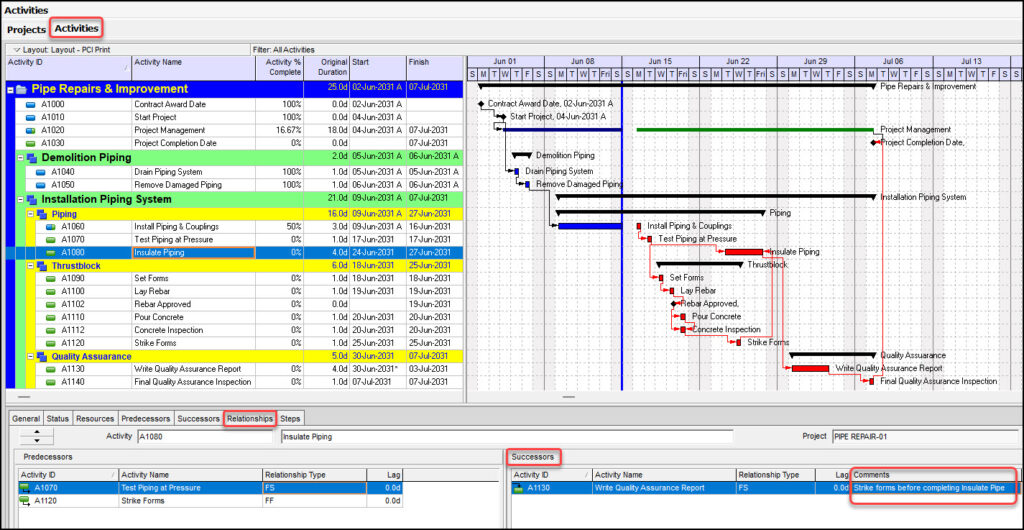The image size is (1024, 530).
Task: Sort by Finish column header
Action: (434, 68)
